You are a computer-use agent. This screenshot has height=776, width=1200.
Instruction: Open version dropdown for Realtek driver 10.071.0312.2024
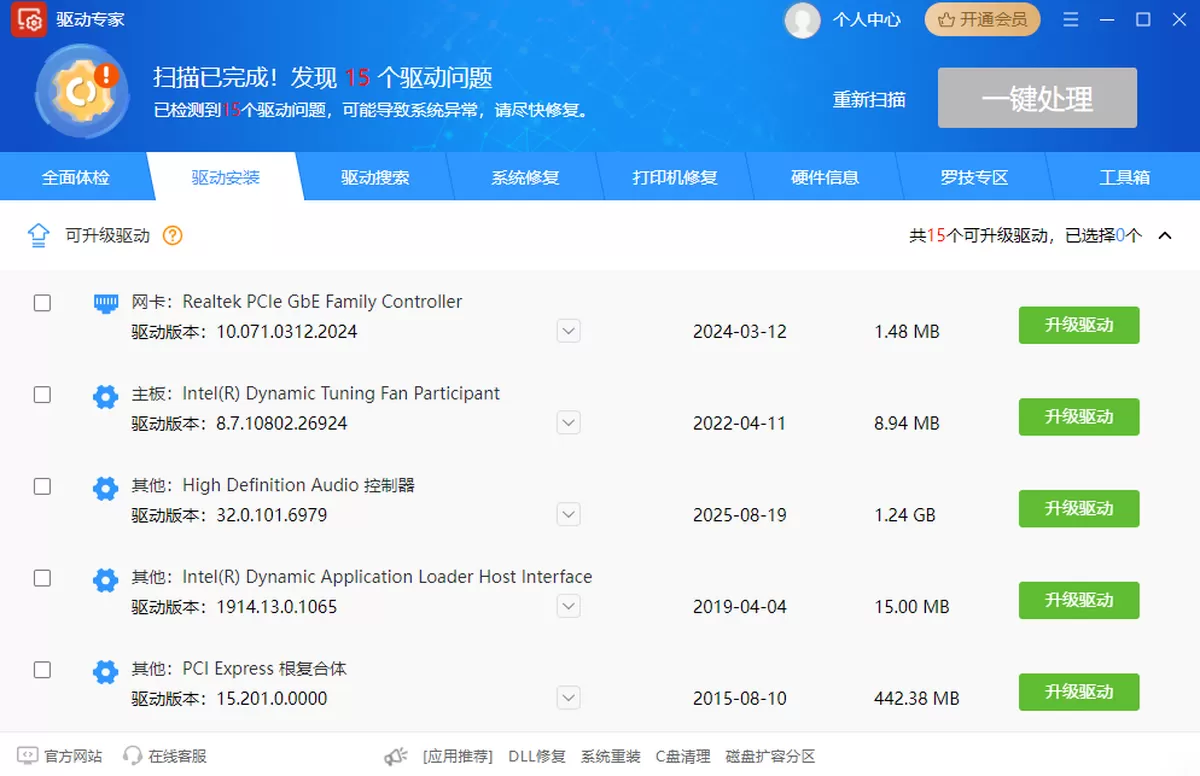[569, 331]
